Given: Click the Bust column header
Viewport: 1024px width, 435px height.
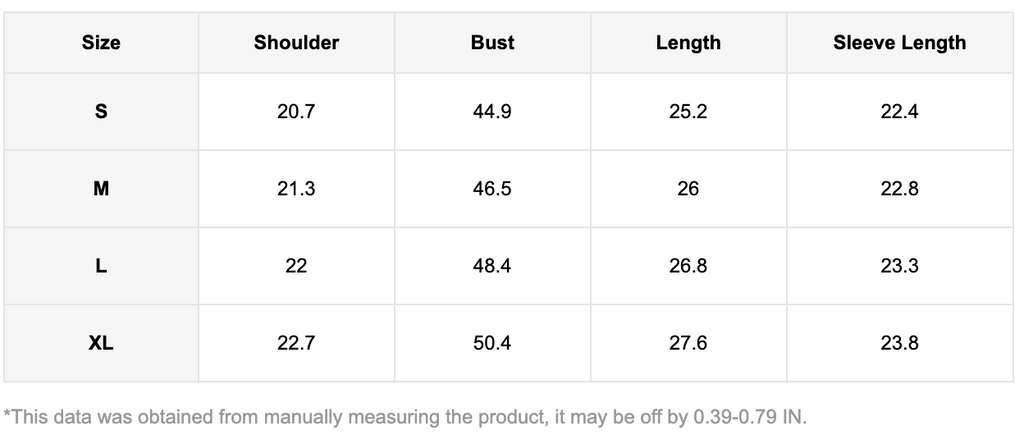Looking at the screenshot, I should (492, 42).
